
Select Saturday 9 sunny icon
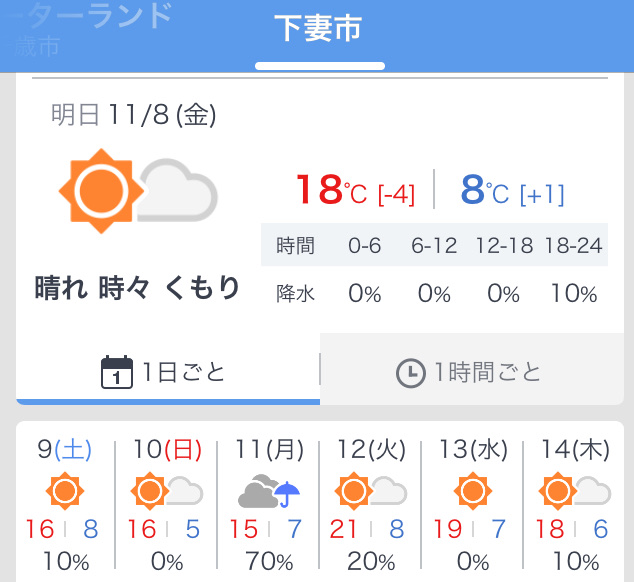(65, 491)
